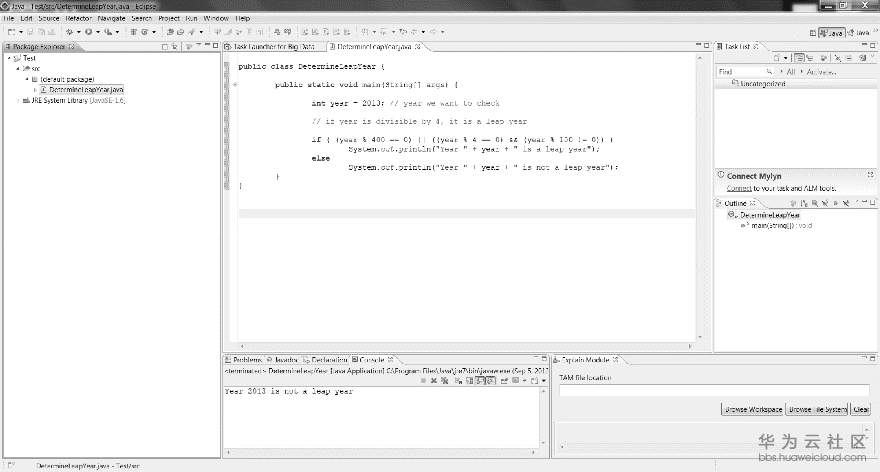The width and height of the screenshot is (880, 472).
Task: Switch to the Javadoc tab
Action: (x=282, y=360)
